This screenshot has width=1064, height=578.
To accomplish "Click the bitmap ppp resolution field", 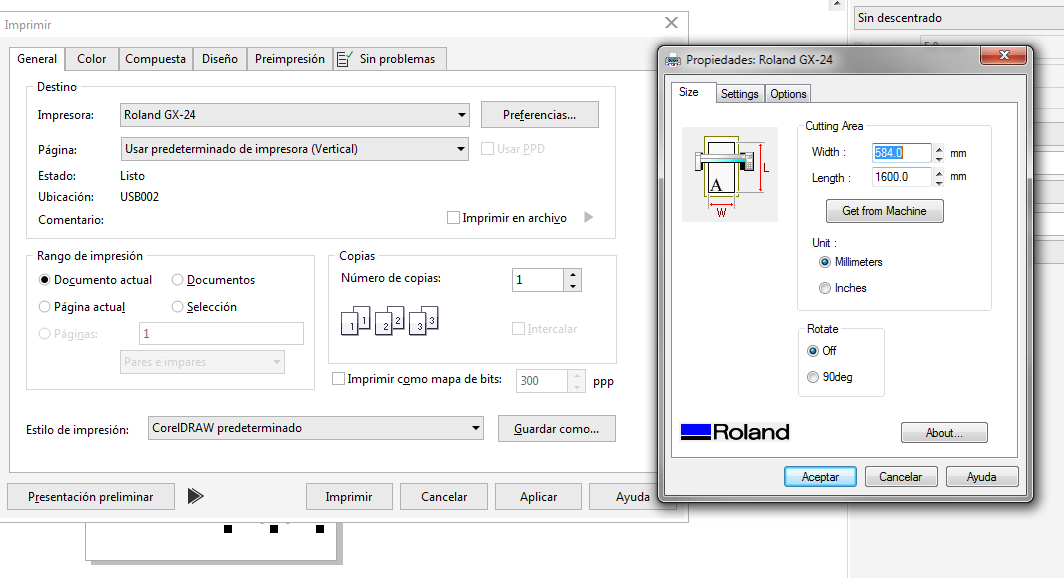I will tap(542, 381).
